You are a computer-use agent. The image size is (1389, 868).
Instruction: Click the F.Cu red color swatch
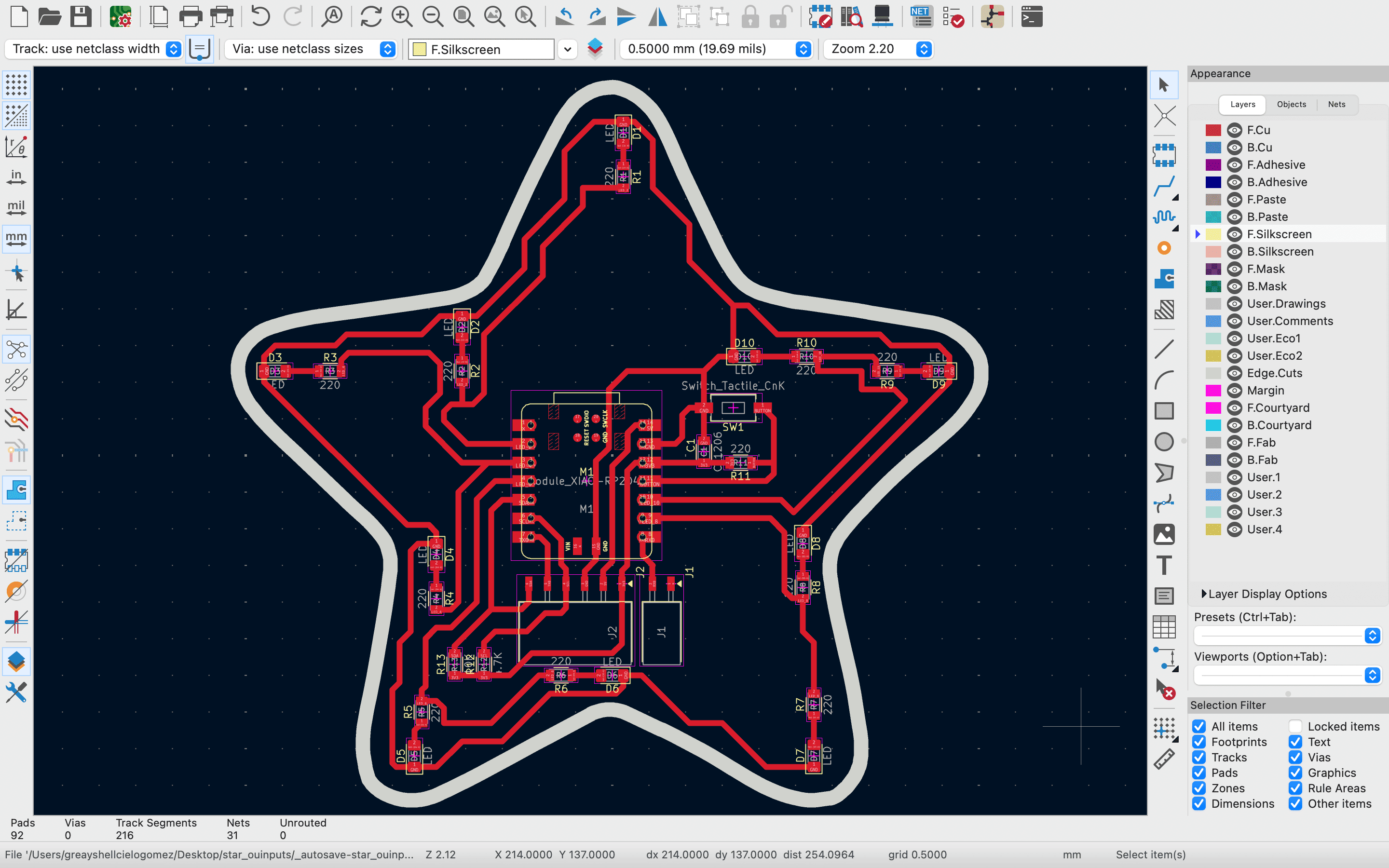1213,130
